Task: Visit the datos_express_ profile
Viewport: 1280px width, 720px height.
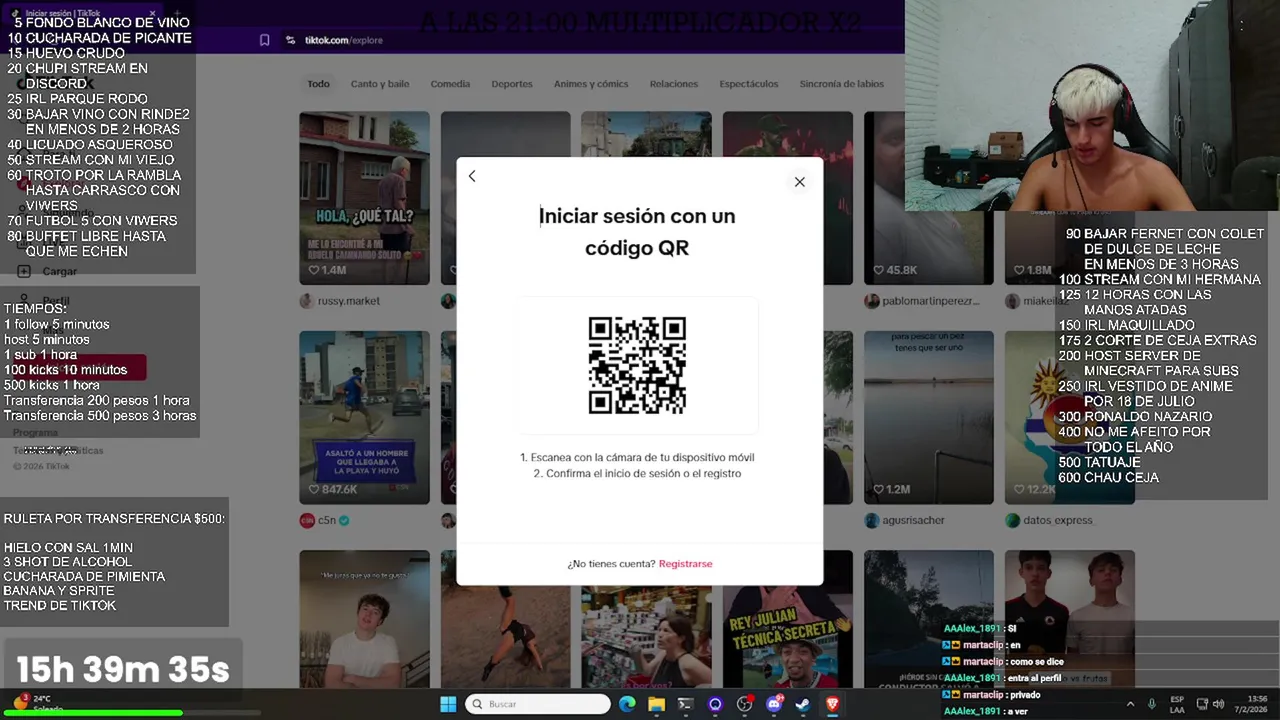Action: (1058, 520)
